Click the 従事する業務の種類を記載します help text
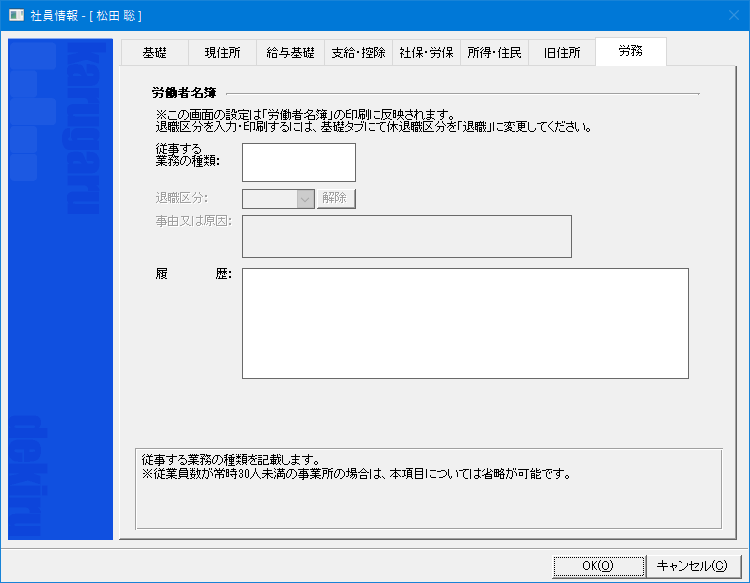The image size is (750, 583). [x=231, y=460]
